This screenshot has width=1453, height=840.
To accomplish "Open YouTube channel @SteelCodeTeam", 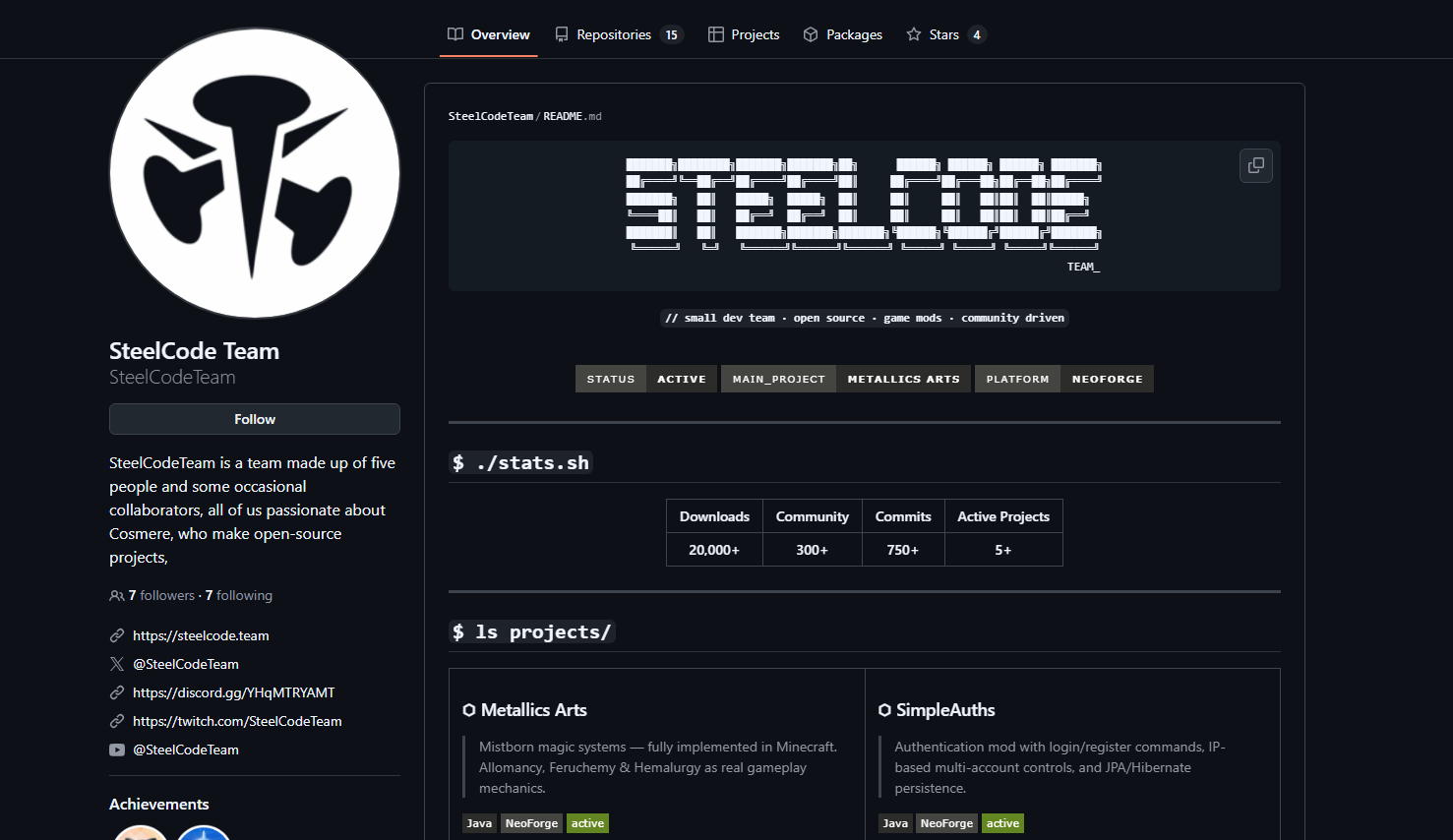I will tap(186, 750).
